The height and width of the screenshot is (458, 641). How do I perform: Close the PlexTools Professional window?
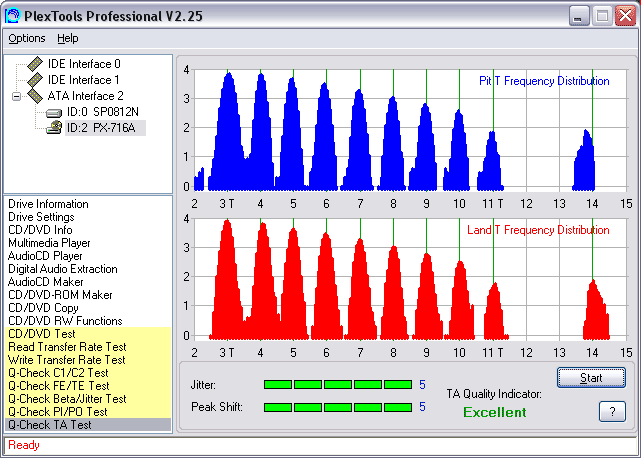tap(625, 16)
